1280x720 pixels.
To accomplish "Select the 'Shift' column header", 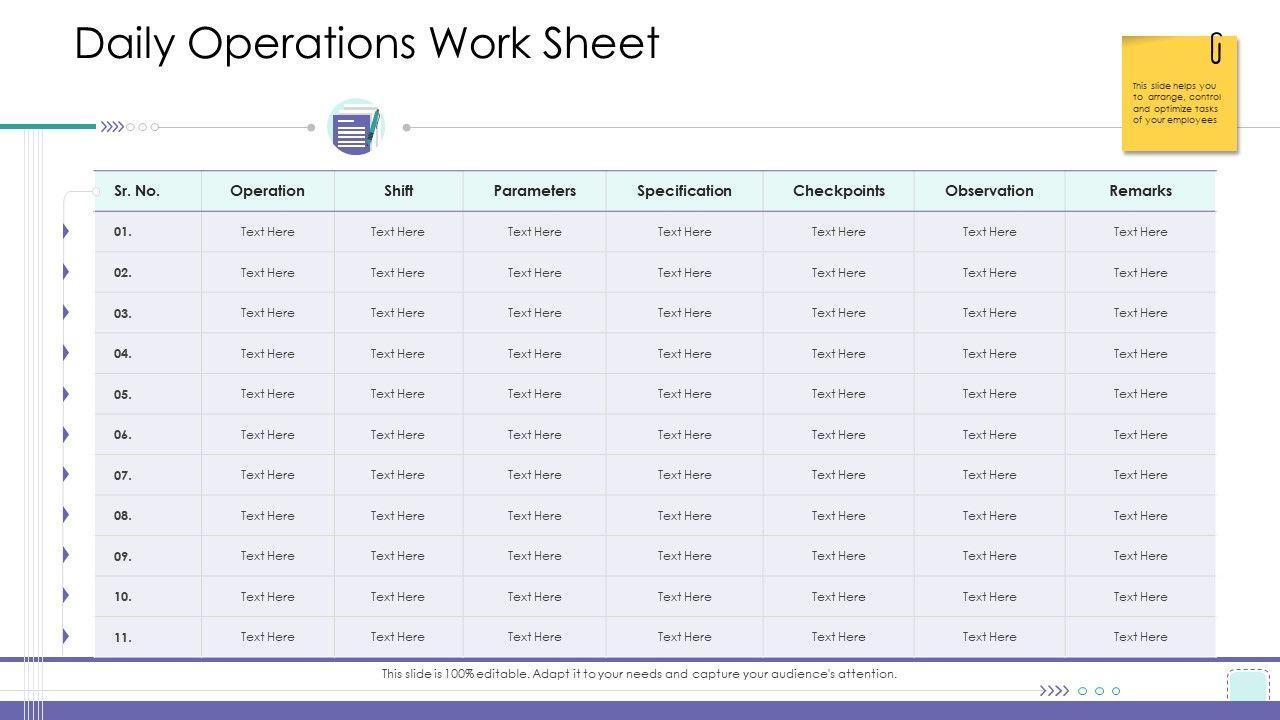I will point(398,191).
